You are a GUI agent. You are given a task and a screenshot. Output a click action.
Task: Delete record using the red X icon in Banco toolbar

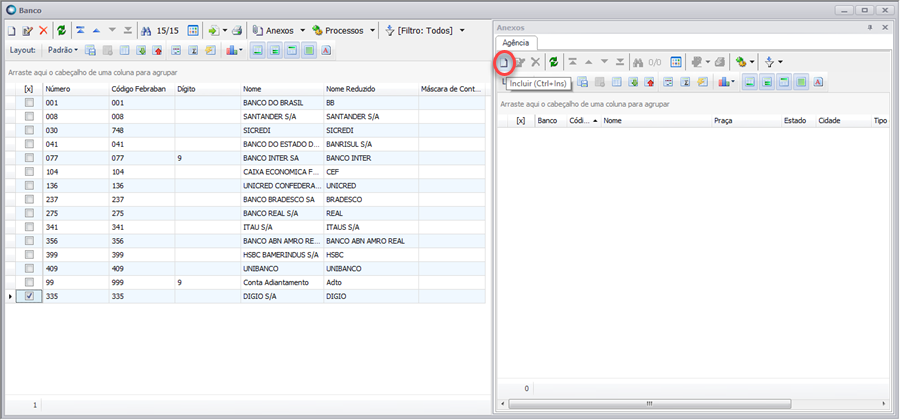click(43, 30)
